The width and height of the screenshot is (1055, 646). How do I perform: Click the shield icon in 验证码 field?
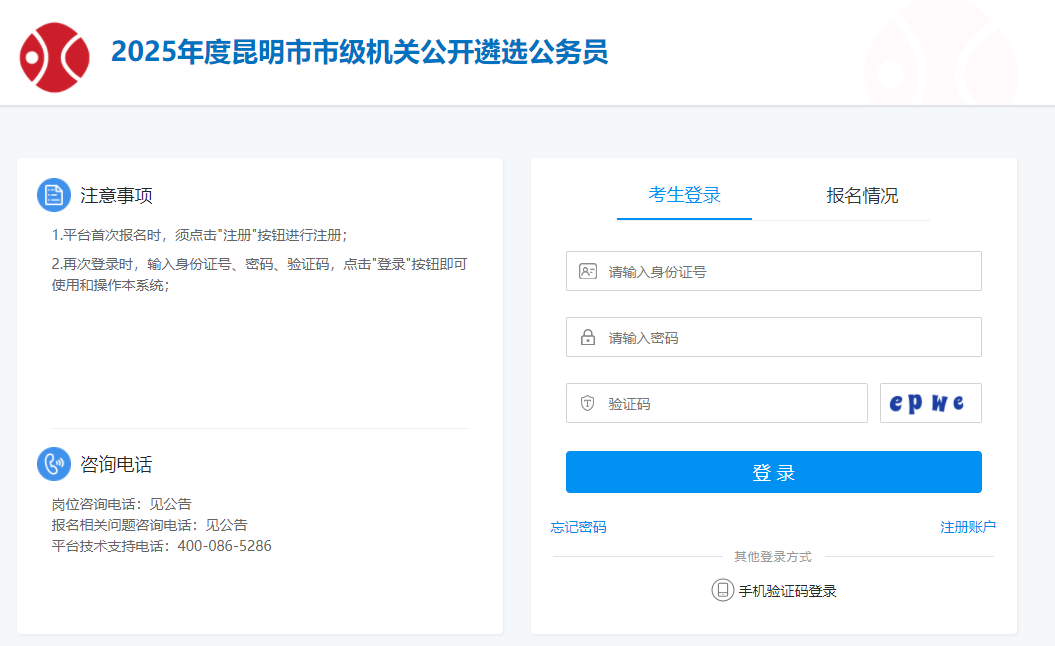pos(588,404)
